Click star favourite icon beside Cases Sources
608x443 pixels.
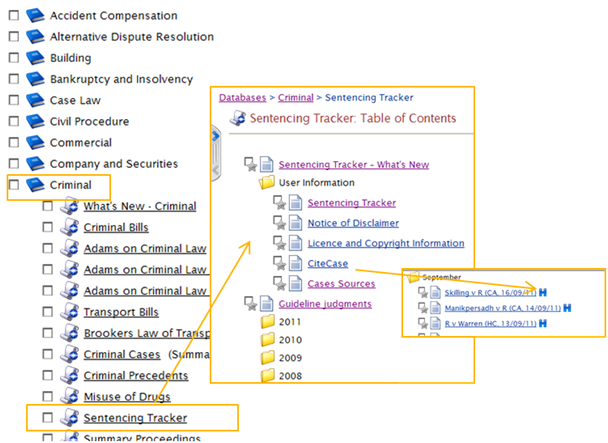[x=279, y=284]
